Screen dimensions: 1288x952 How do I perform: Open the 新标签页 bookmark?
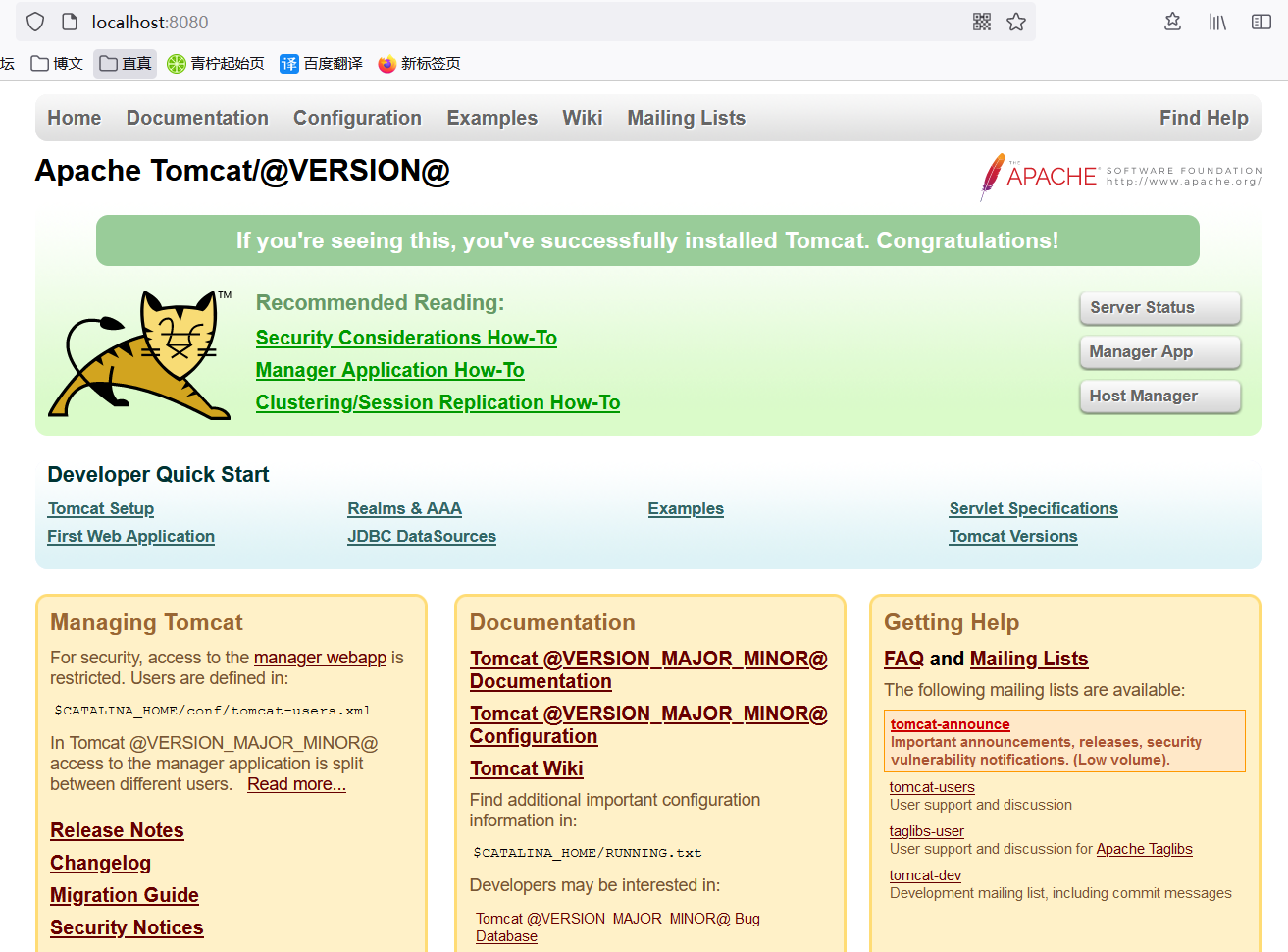pos(420,64)
